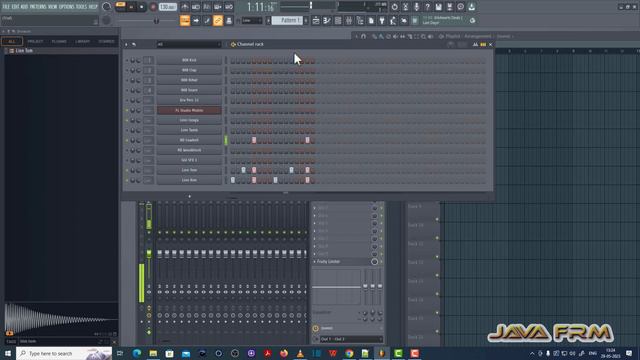Select the FL Studio Mobile channel button
The image size is (640, 360).
(x=189, y=110)
